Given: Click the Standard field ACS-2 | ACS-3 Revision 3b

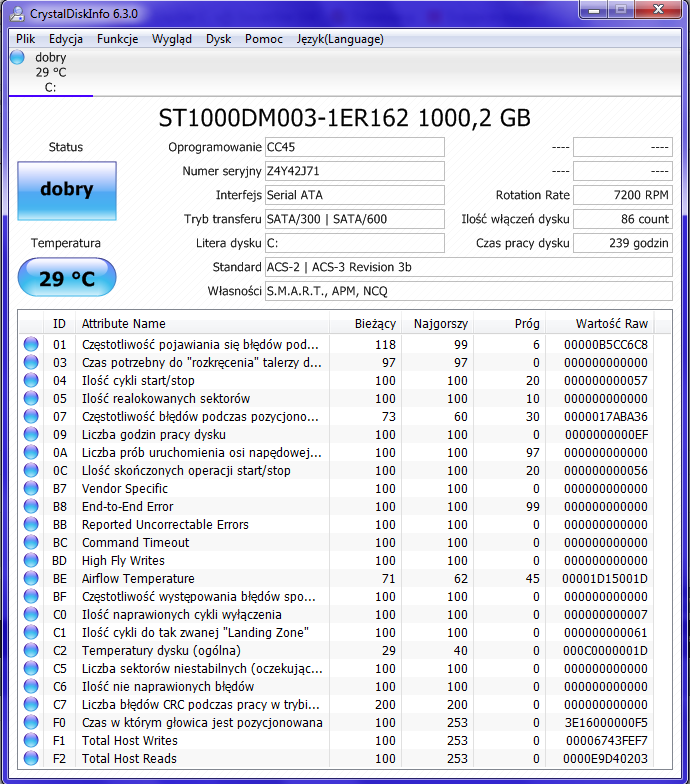Looking at the screenshot, I should [x=468, y=267].
